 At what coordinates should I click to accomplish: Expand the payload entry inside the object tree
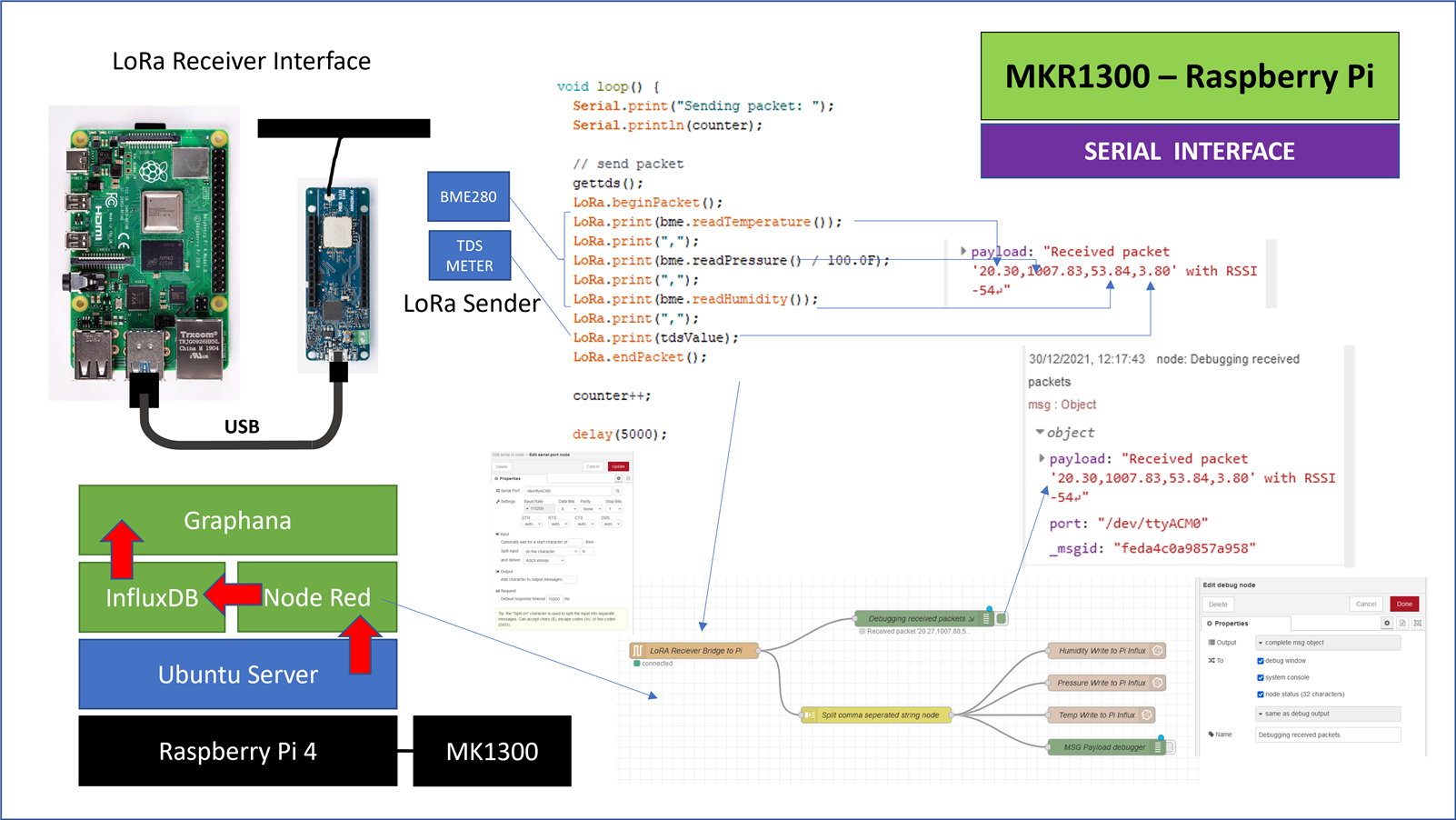coord(1042,458)
